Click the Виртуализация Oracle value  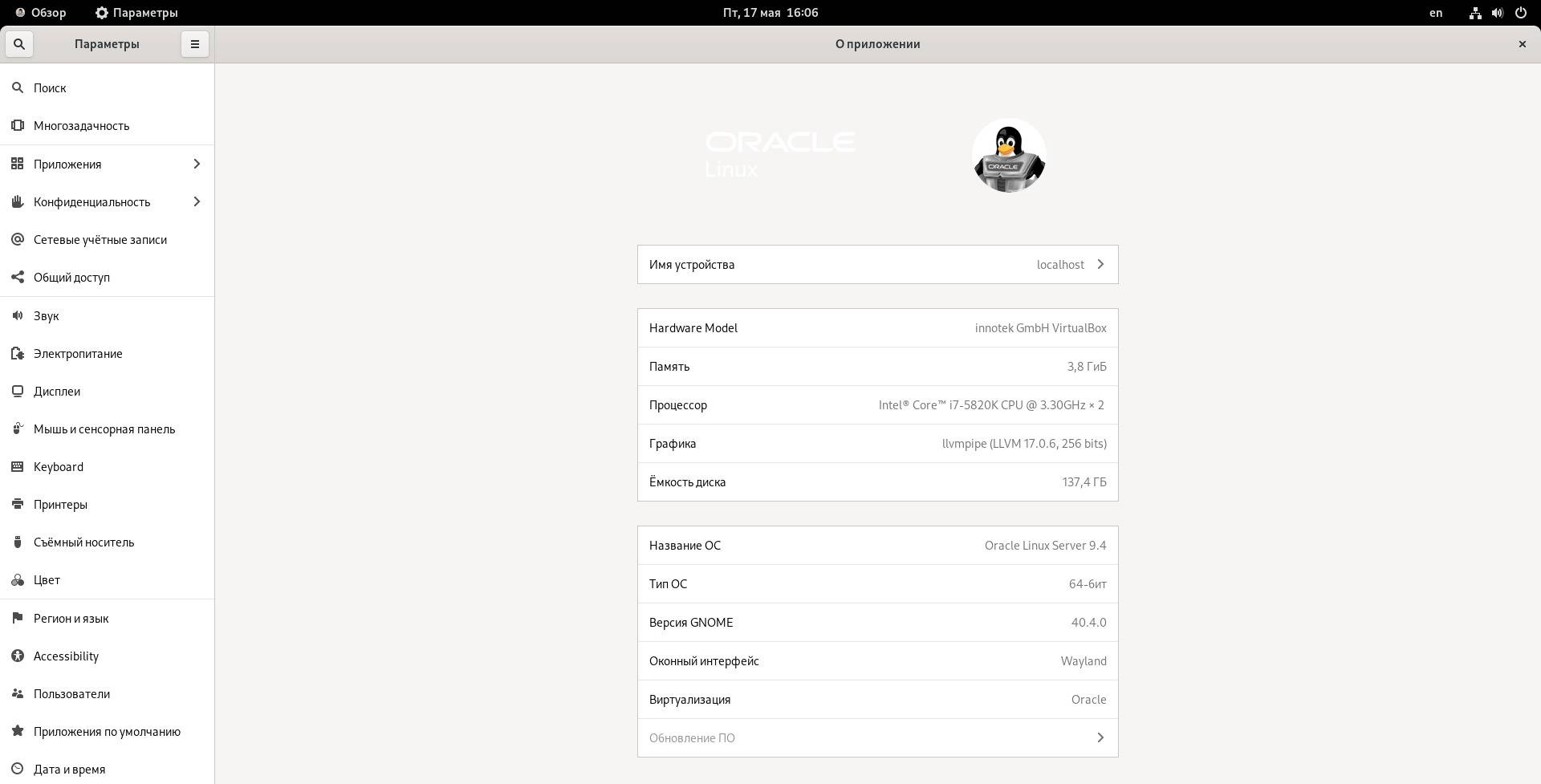[1088, 700]
